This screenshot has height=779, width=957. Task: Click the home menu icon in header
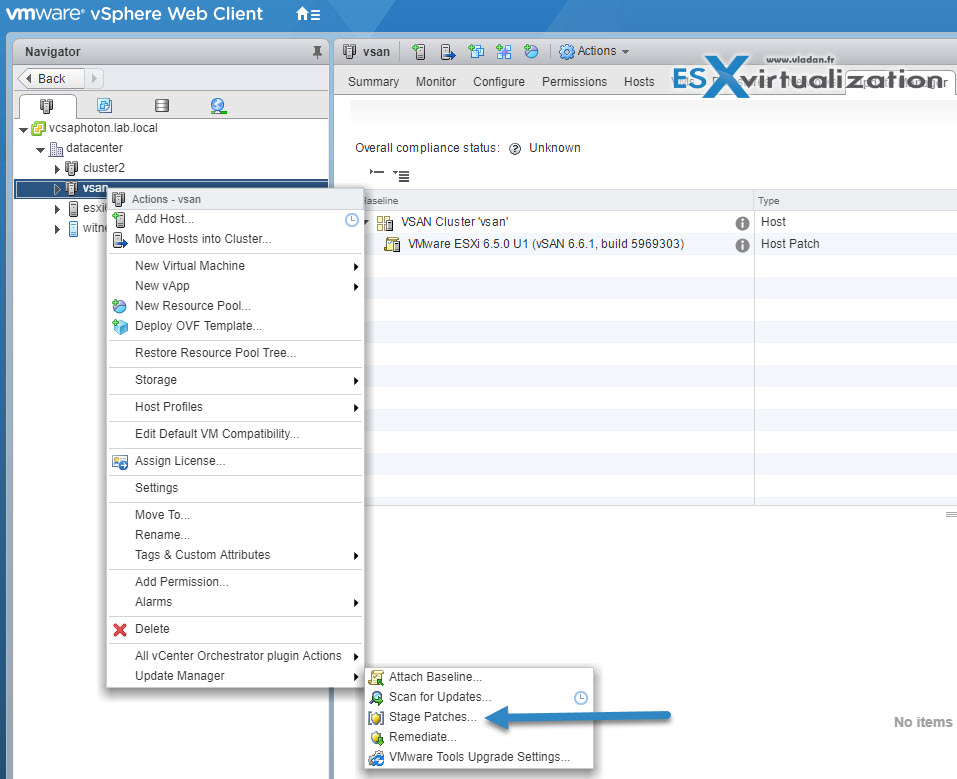[x=308, y=13]
